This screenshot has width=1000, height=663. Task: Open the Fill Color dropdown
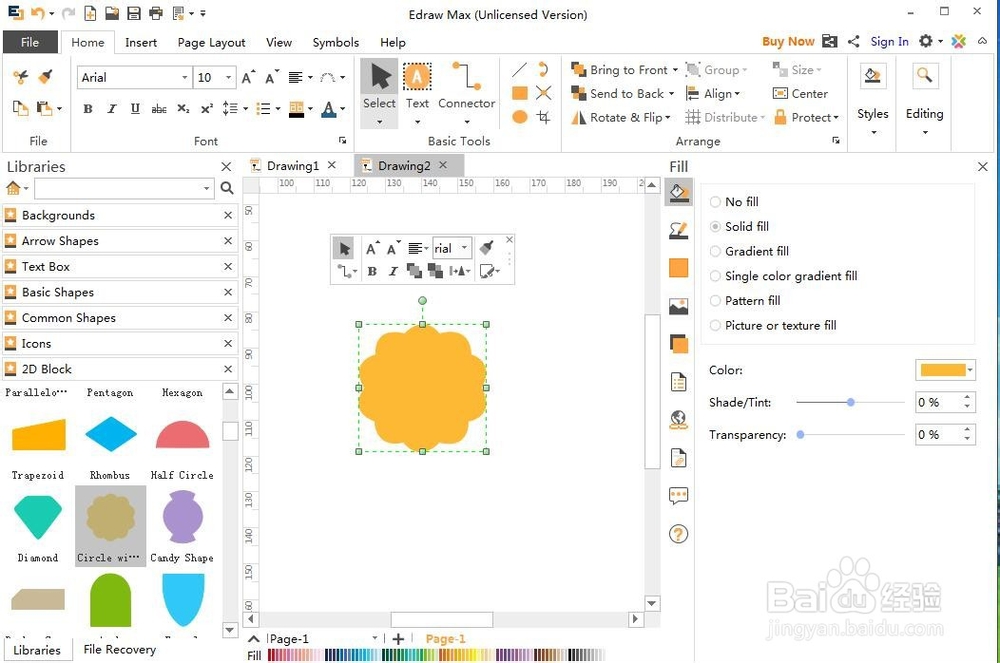point(970,370)
